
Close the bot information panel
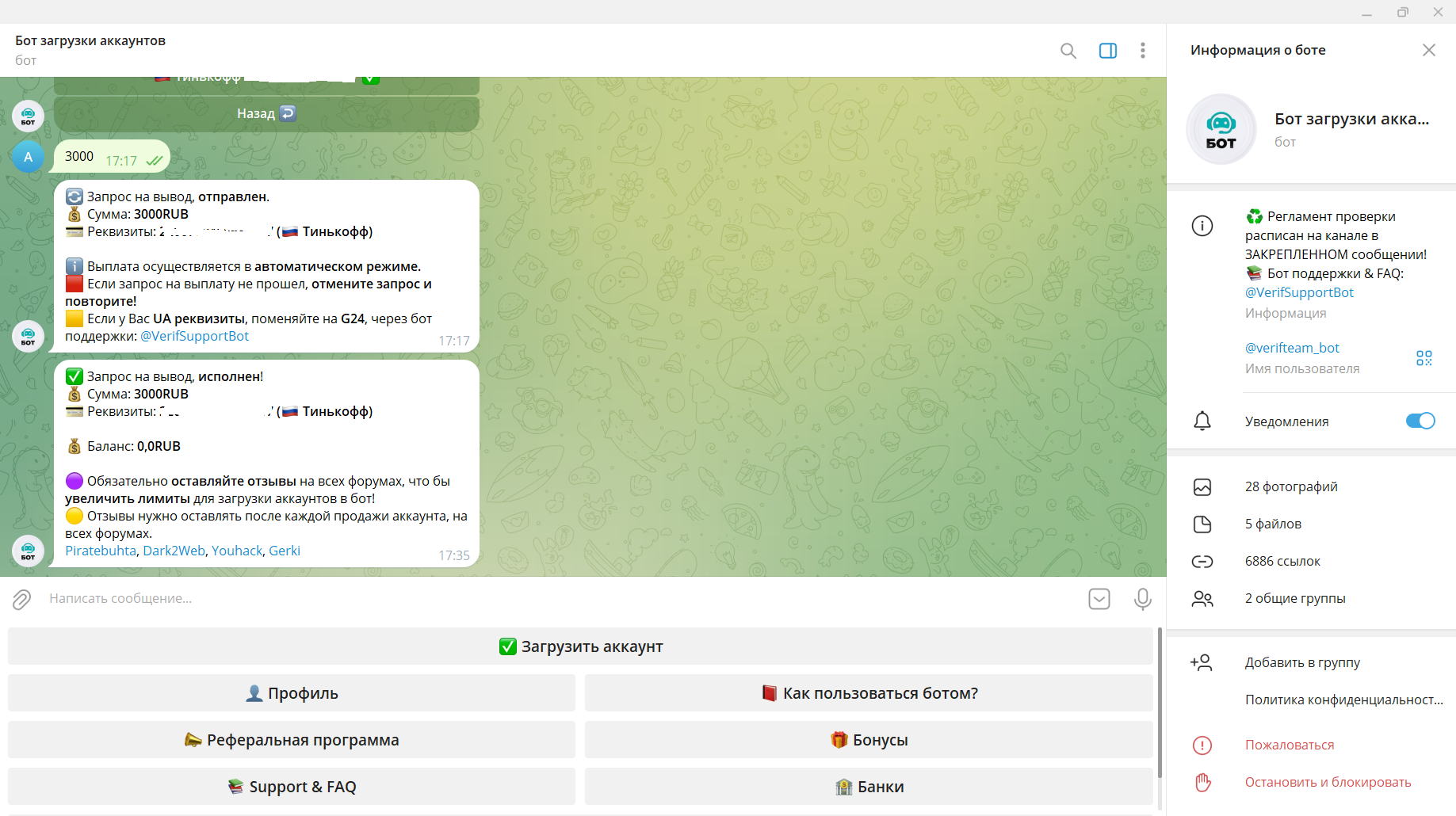(1428, 50)
